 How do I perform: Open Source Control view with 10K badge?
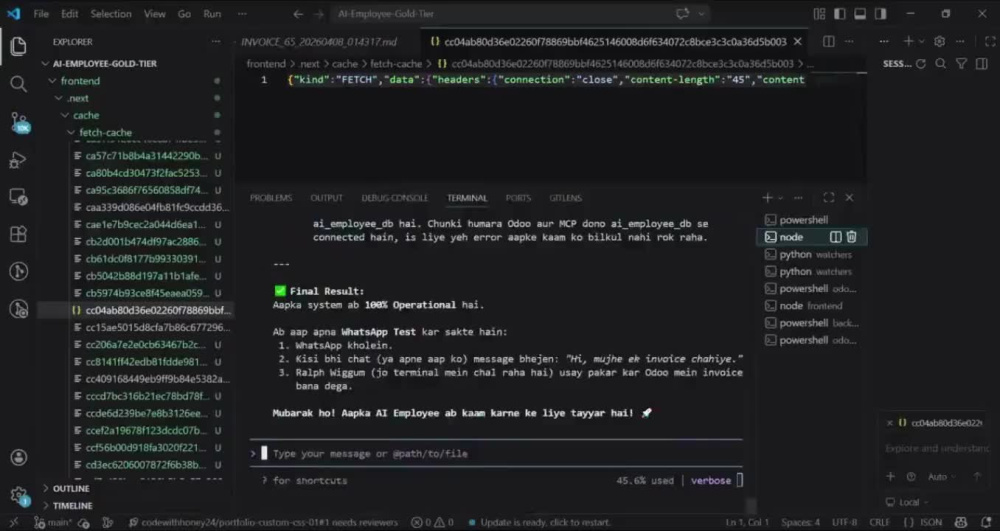(19, 122)
